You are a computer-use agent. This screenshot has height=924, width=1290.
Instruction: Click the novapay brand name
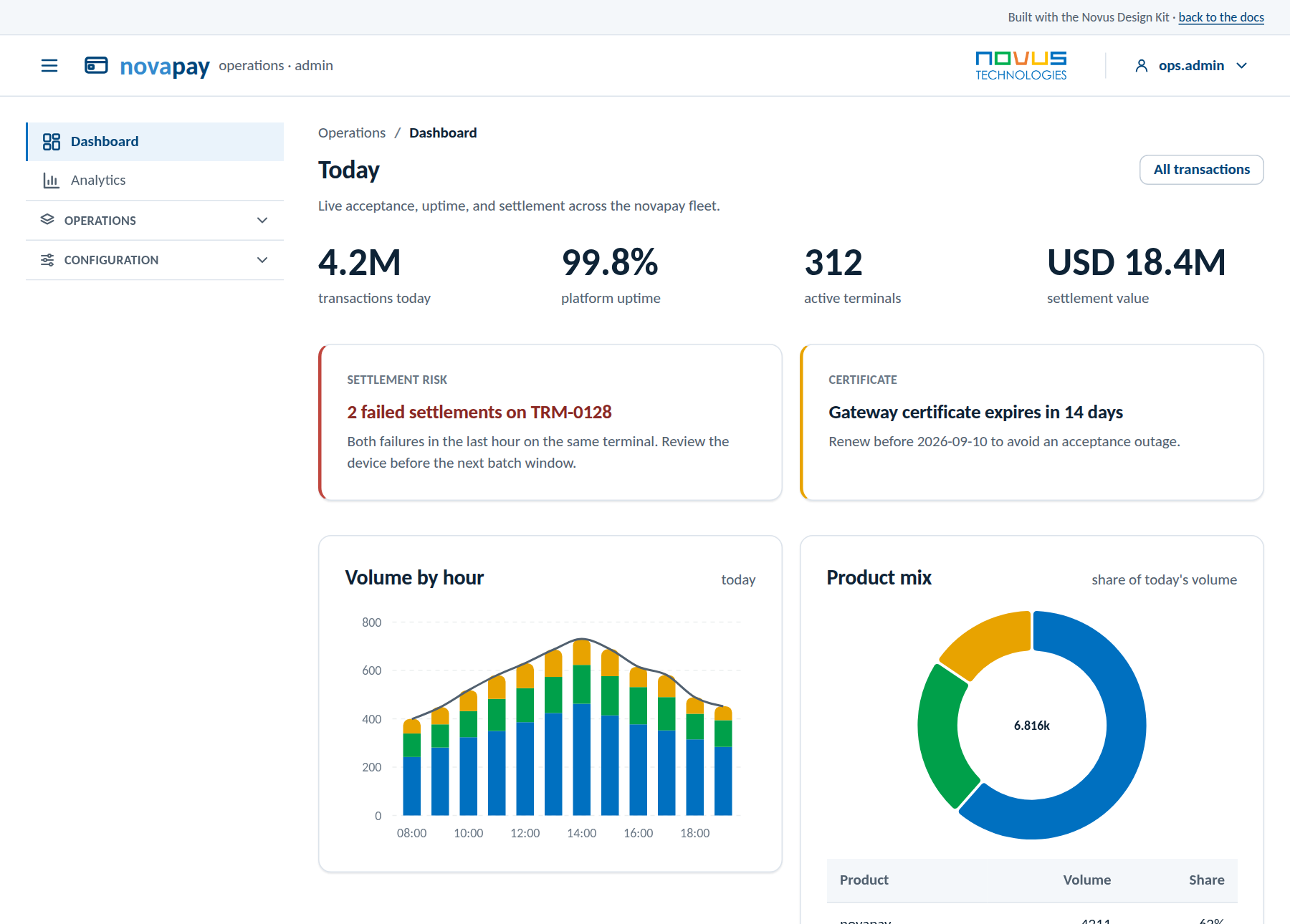click(165, 67)
